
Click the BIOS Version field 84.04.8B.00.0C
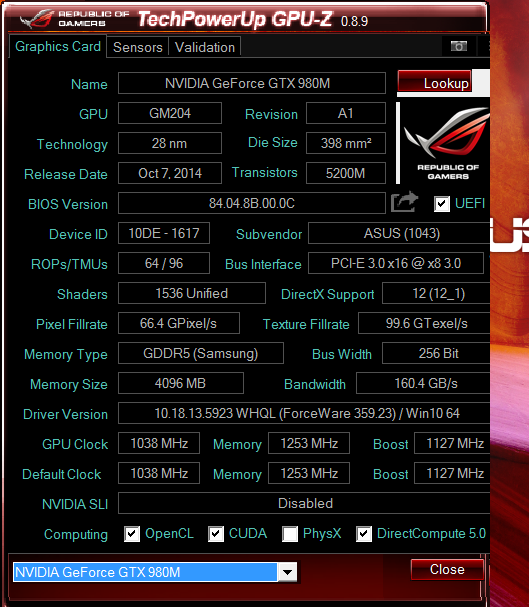tap(252, 203)
